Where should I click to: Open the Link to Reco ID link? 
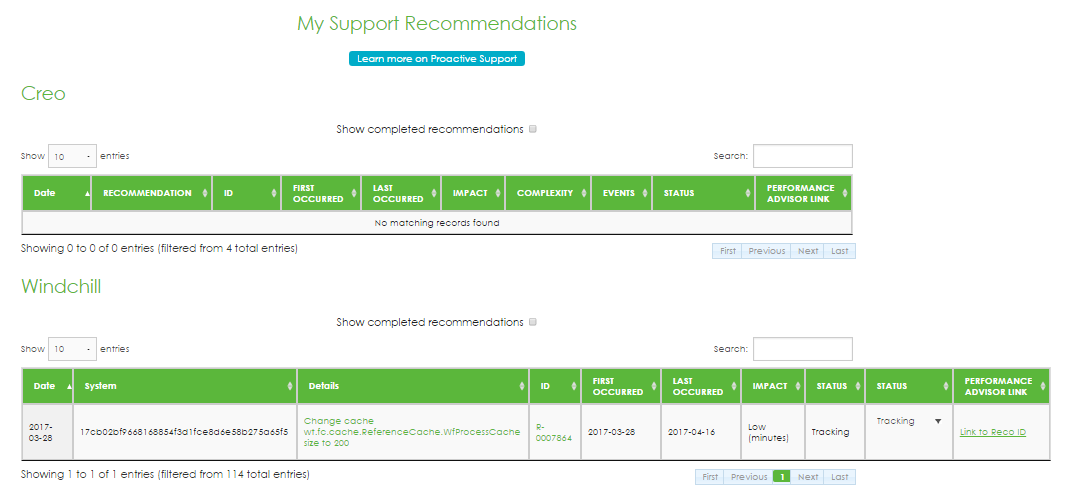(993, 432)
